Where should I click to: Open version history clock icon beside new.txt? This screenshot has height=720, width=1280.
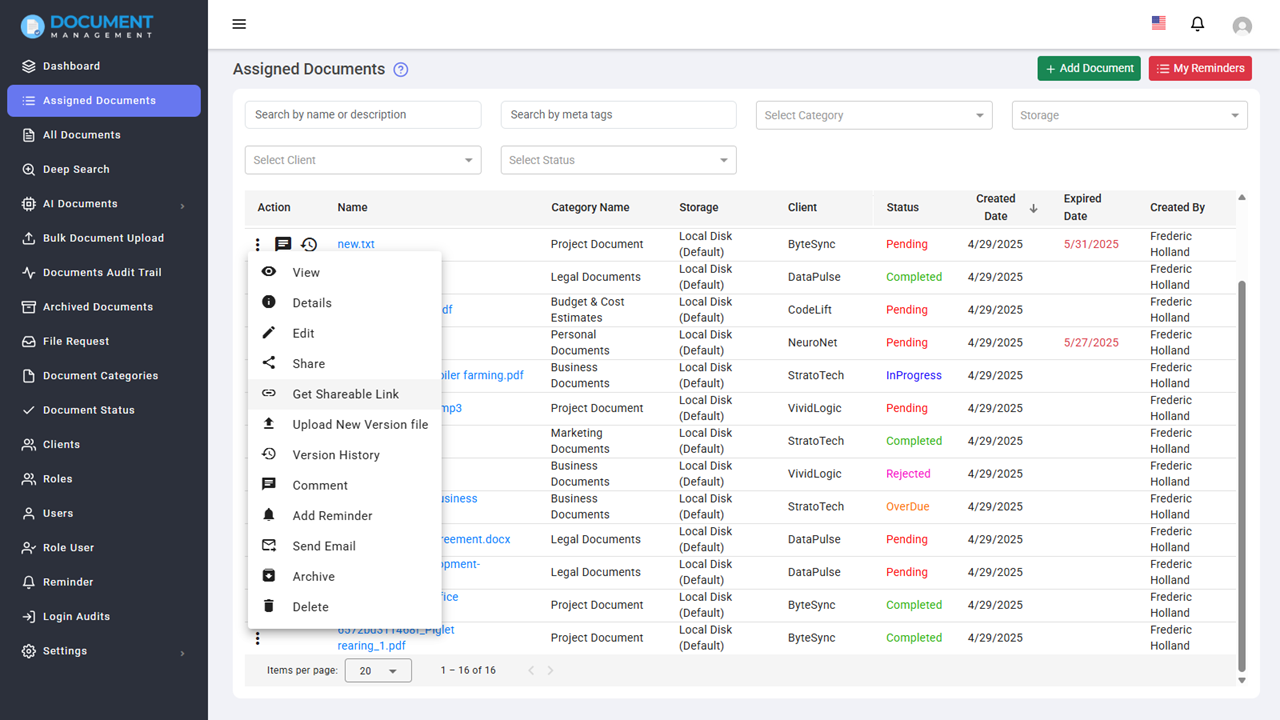pyautogui.click(x=309, y=244)
